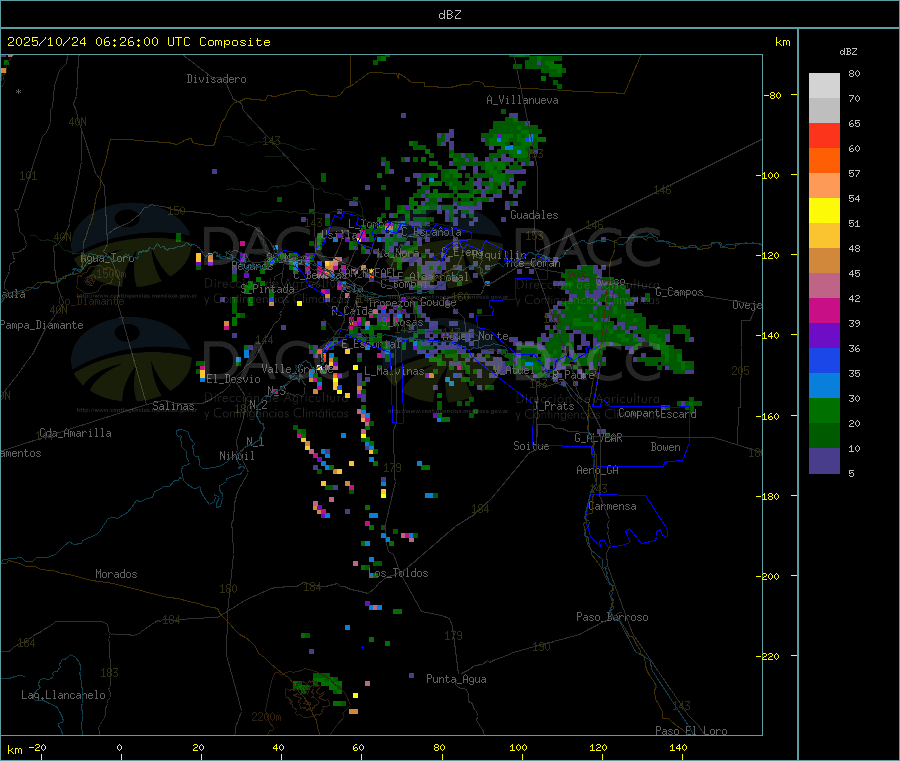Click the magenta swatch in the legend

point(824,310)
